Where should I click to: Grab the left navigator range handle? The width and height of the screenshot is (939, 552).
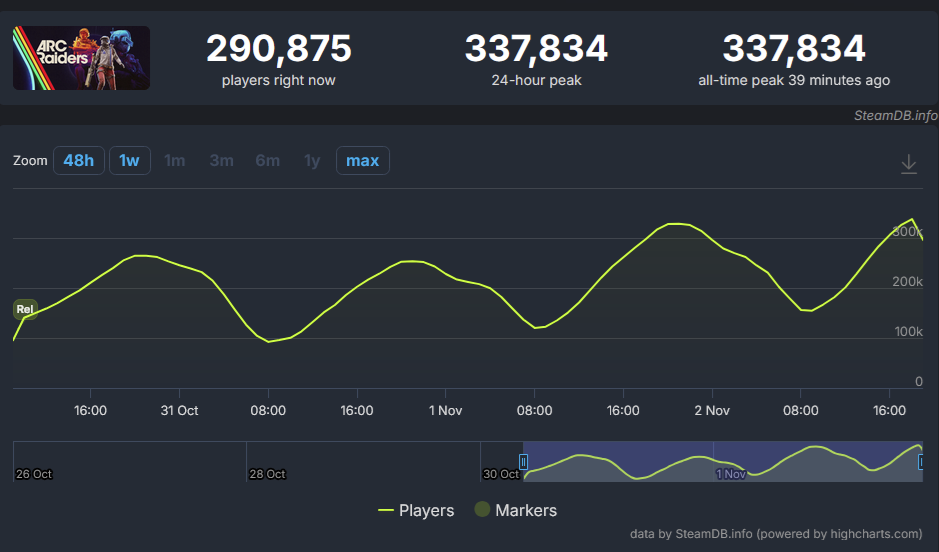(x=523, y=461)
